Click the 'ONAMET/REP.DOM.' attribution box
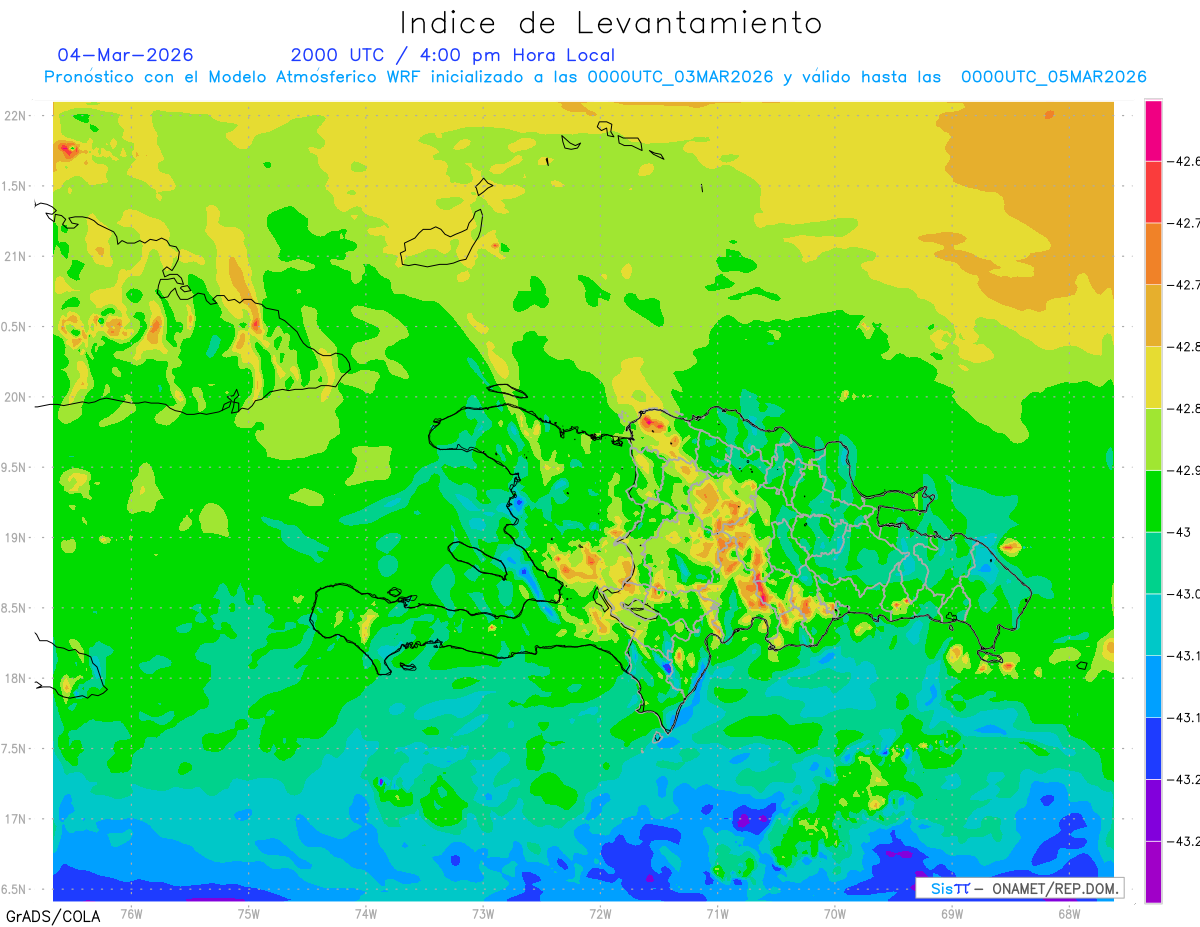1200x927 pixels. (x=1019, y=888)
